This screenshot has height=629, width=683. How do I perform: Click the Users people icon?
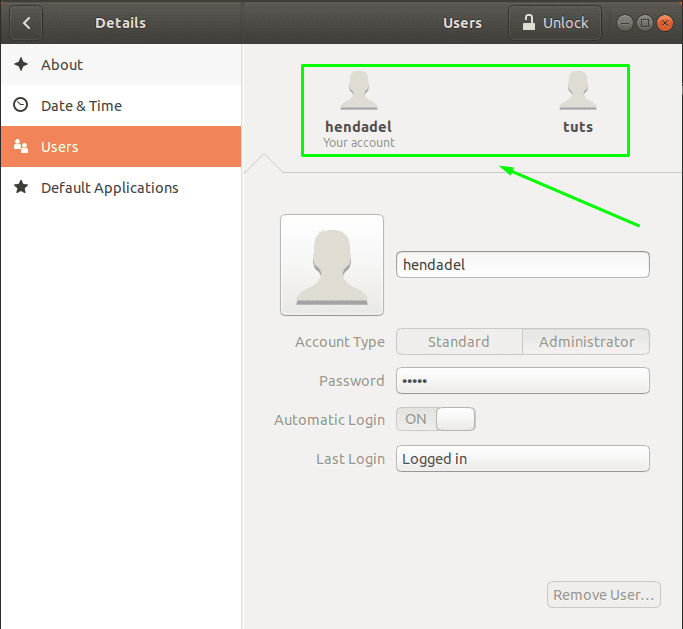[21, 146]
